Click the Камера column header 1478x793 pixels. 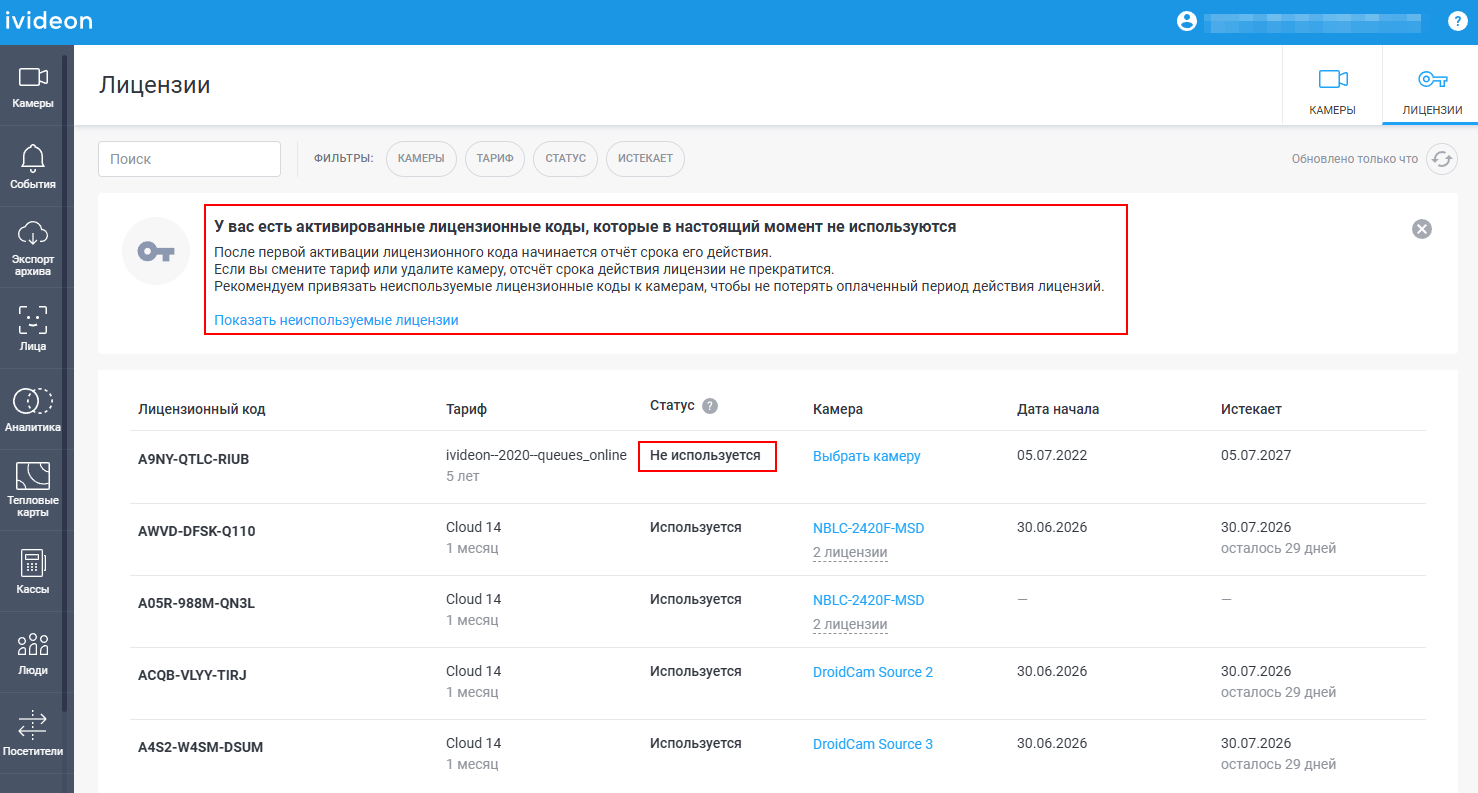[x=838, y=409]
